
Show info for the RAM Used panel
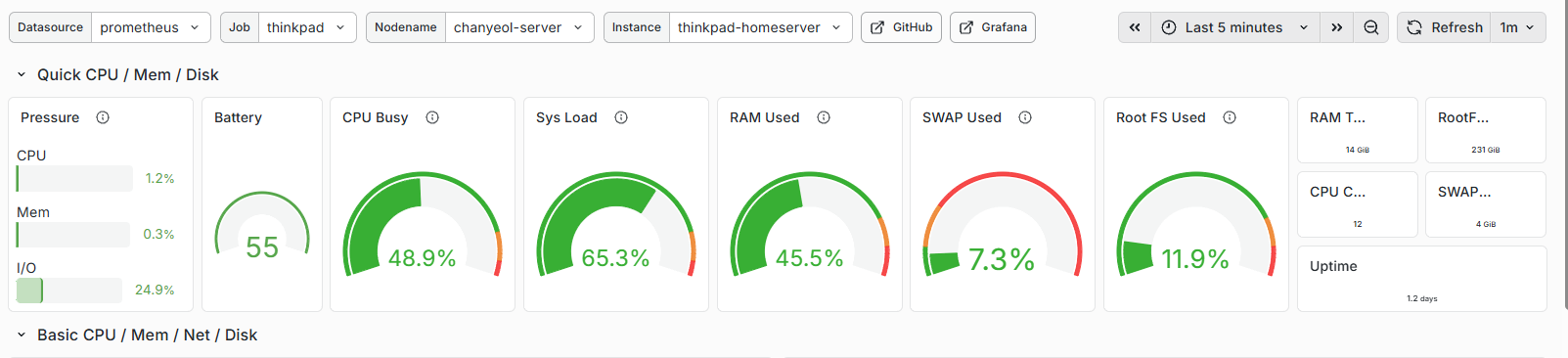click(824, 117)
